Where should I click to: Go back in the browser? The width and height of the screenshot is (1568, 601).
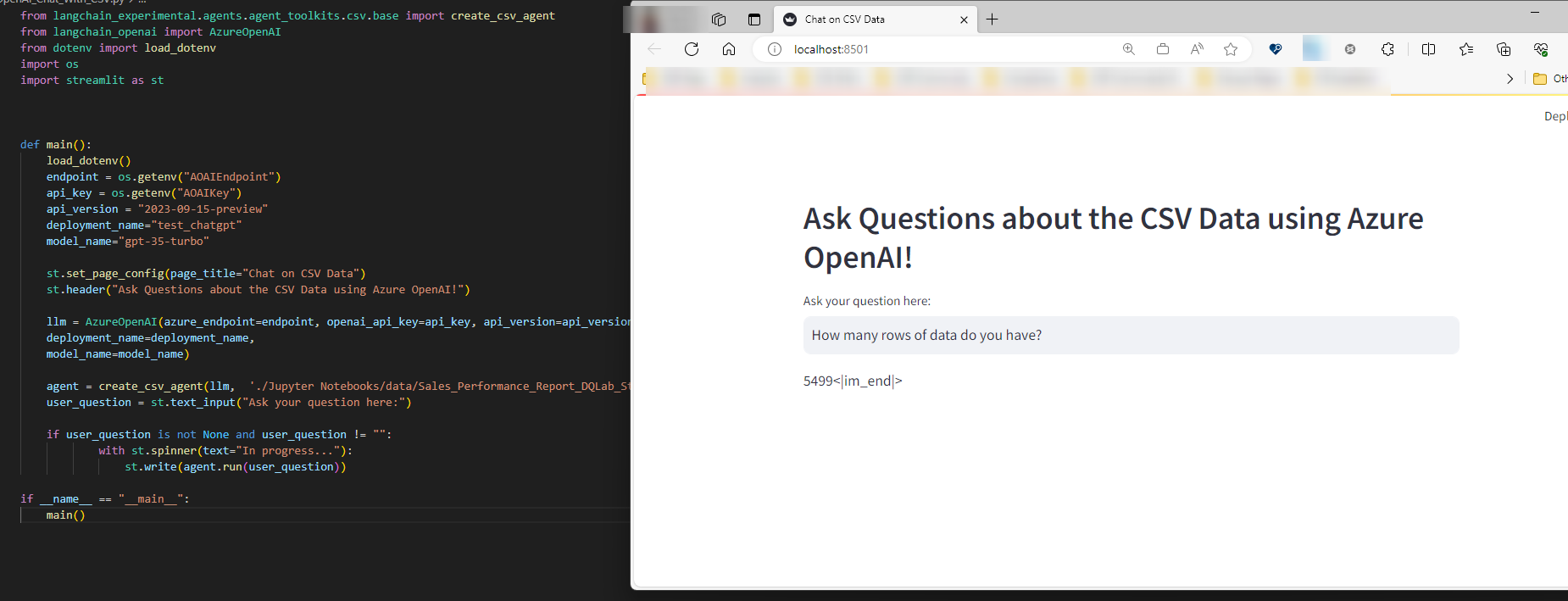[654, 49]
